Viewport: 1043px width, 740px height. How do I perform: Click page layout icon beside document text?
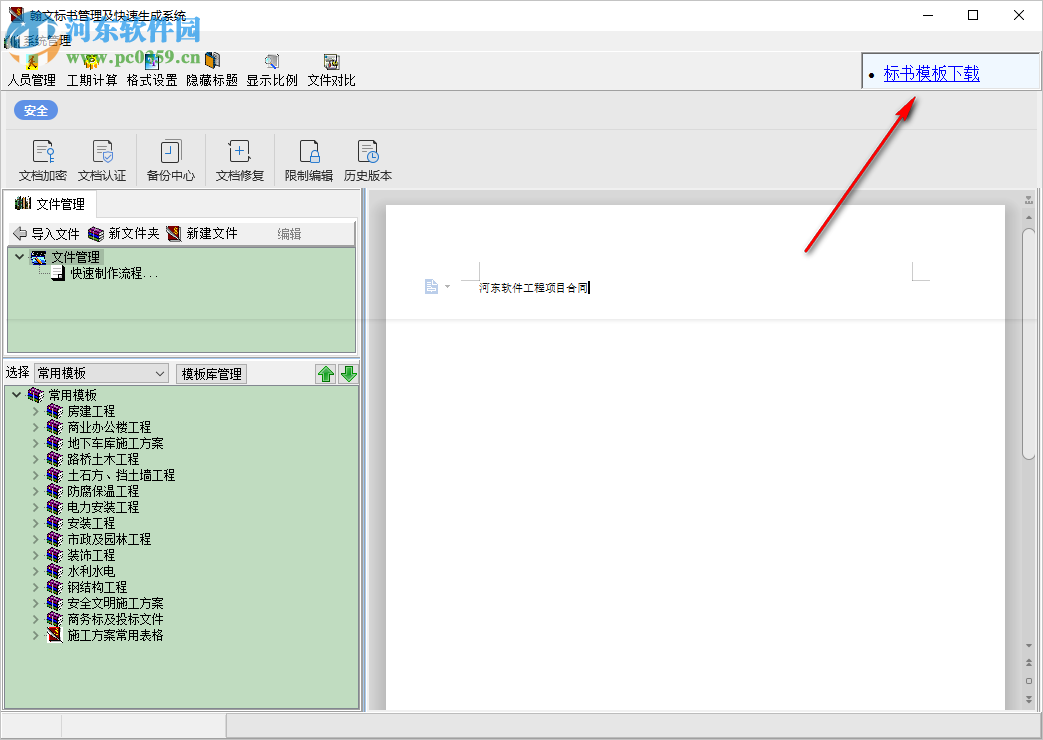(431, 287)
